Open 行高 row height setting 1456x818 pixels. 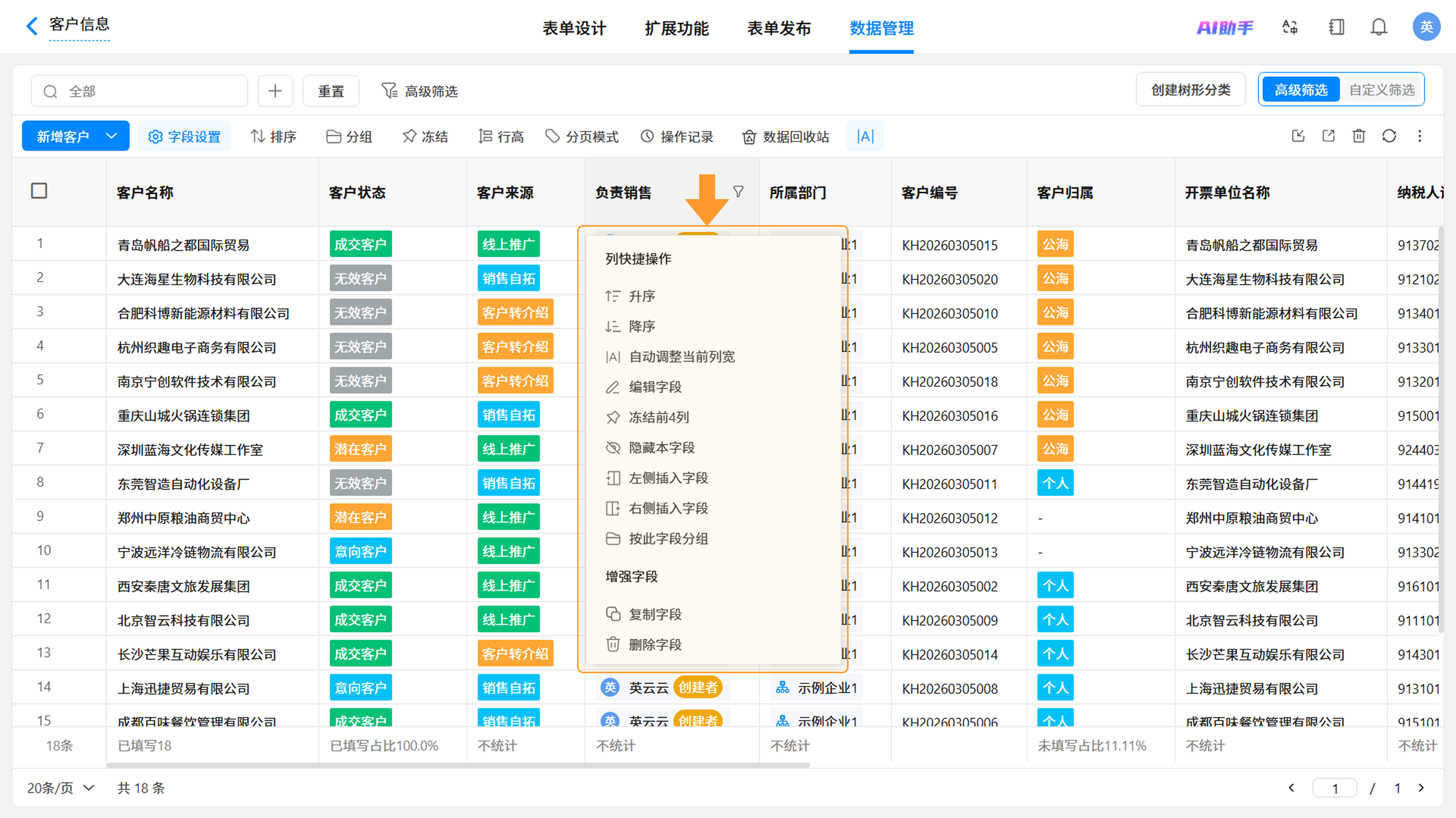[501, 136]
